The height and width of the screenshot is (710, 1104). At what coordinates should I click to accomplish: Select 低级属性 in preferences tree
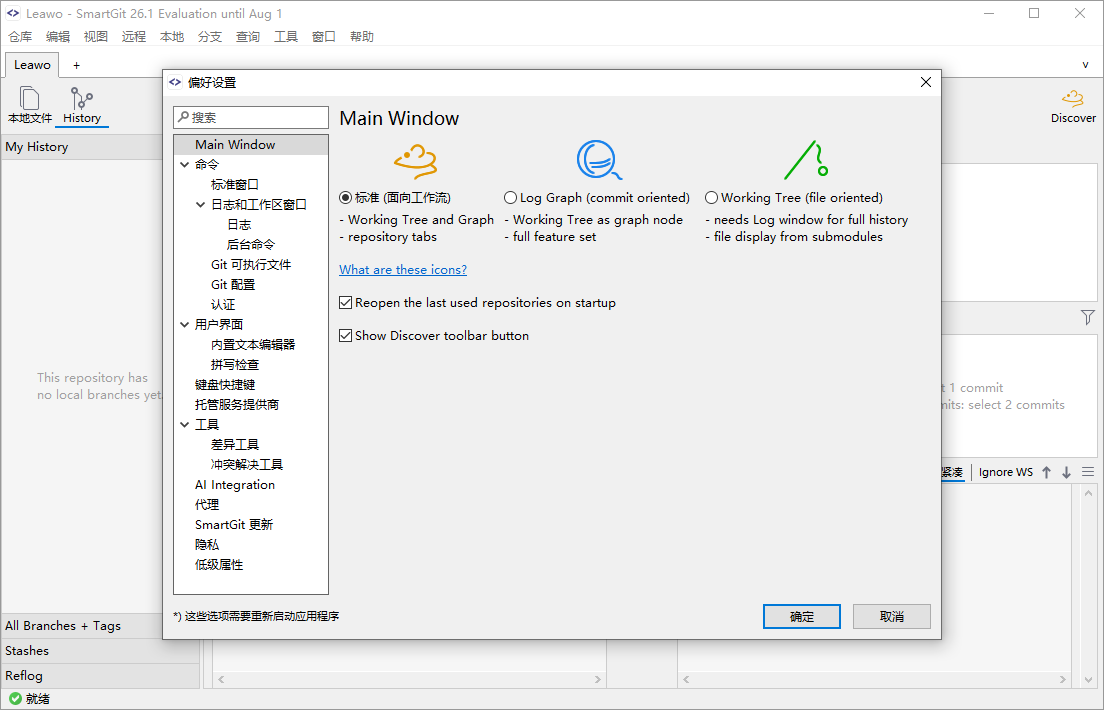(219, 565)
